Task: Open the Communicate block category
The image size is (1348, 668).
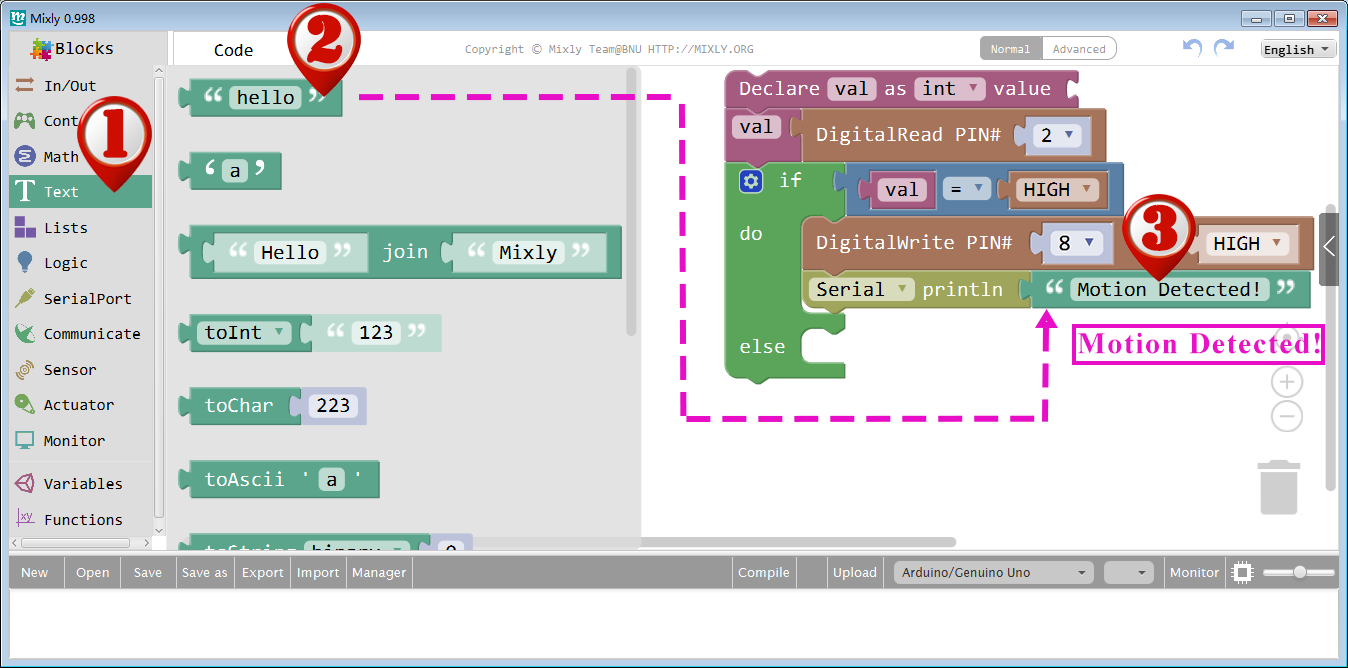Action: point(80,334)
